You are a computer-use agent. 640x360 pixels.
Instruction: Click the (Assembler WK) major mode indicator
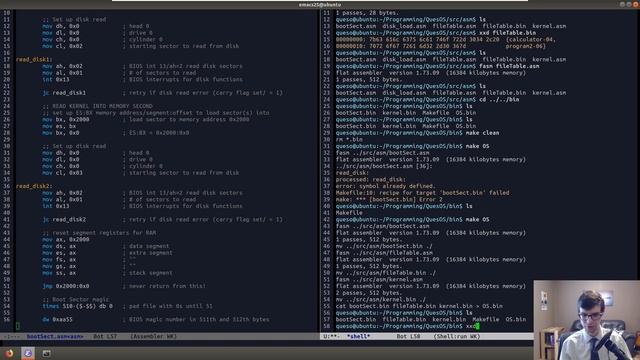tap(153, 336)
